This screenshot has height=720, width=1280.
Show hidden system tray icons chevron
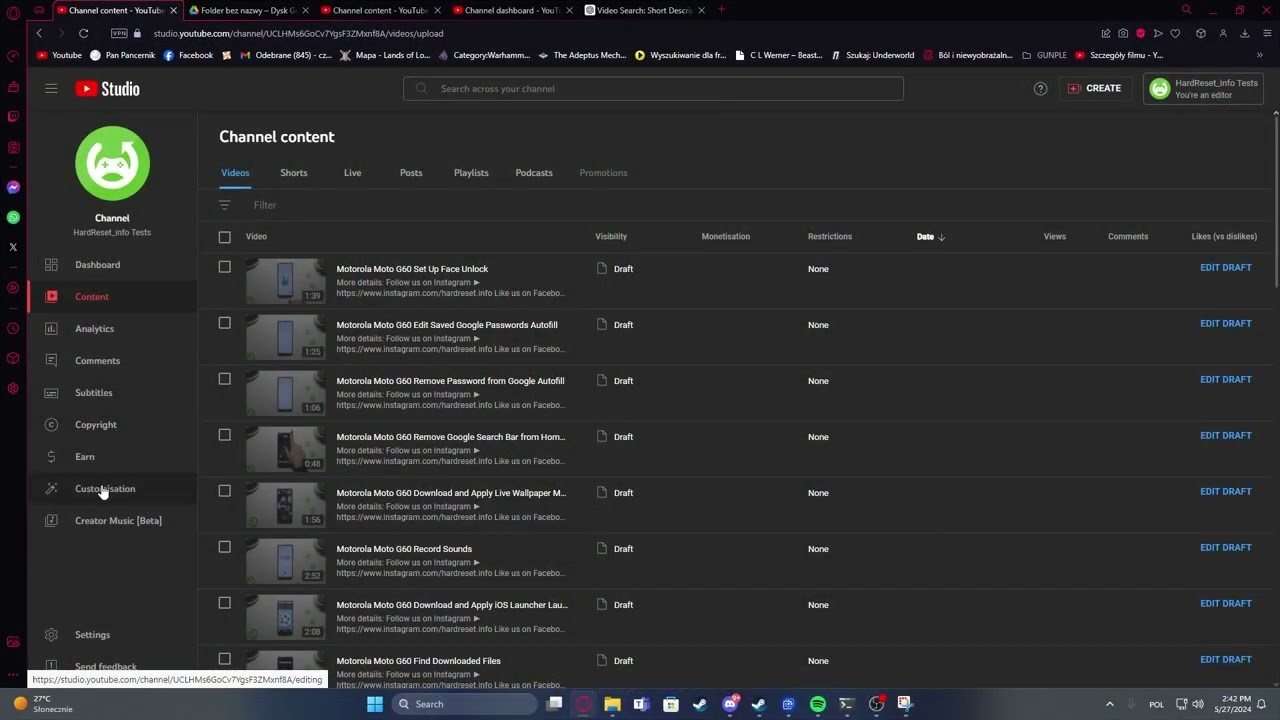[x=1109, y=704]
